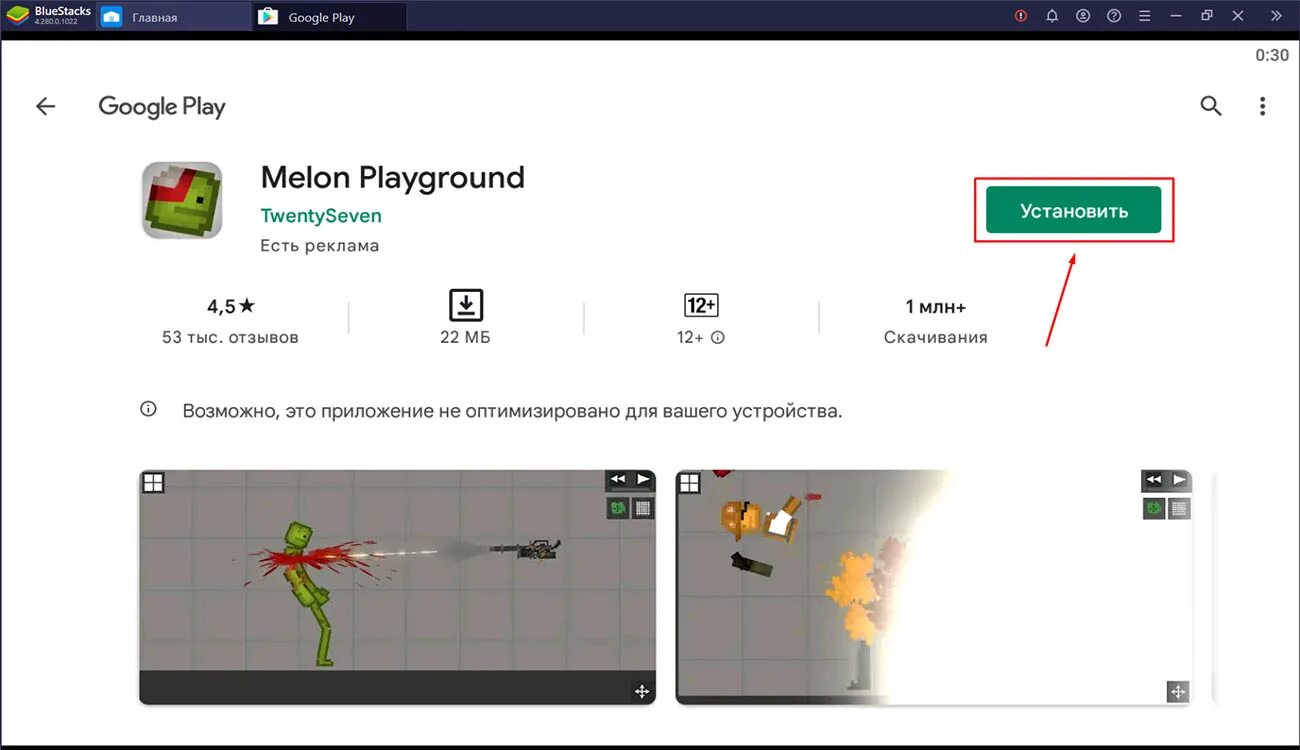
Task: Click the app size download icon showing 22 MB
Action: (x=465, y=305)
